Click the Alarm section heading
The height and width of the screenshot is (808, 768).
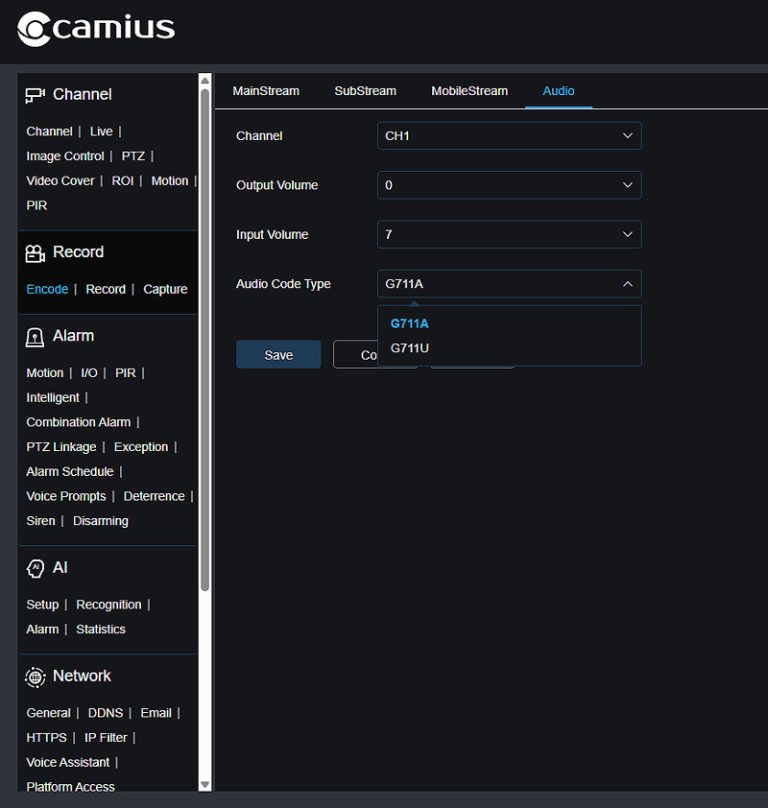[73, 336]
